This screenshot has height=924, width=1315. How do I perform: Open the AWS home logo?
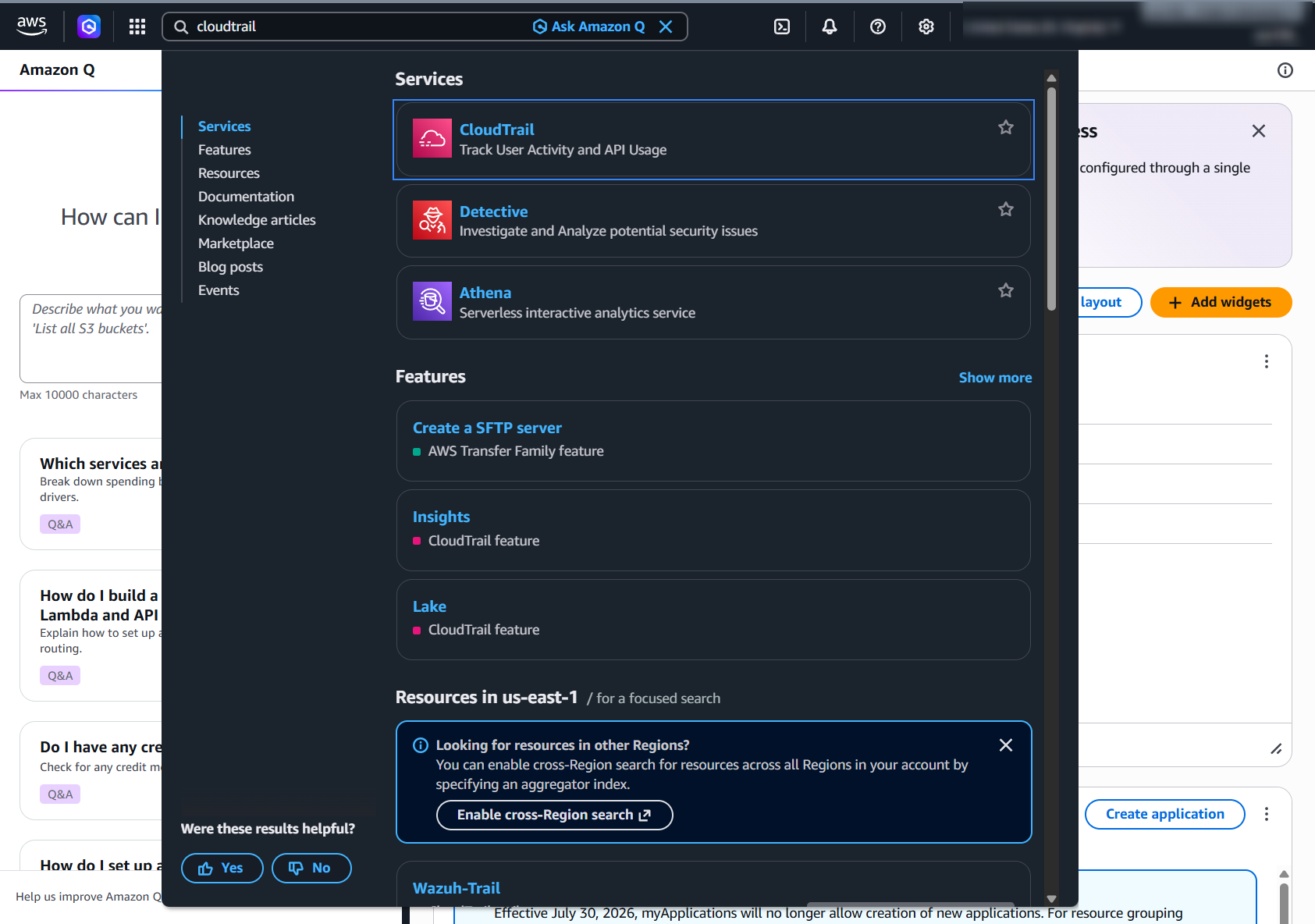[x=32, y=27]
